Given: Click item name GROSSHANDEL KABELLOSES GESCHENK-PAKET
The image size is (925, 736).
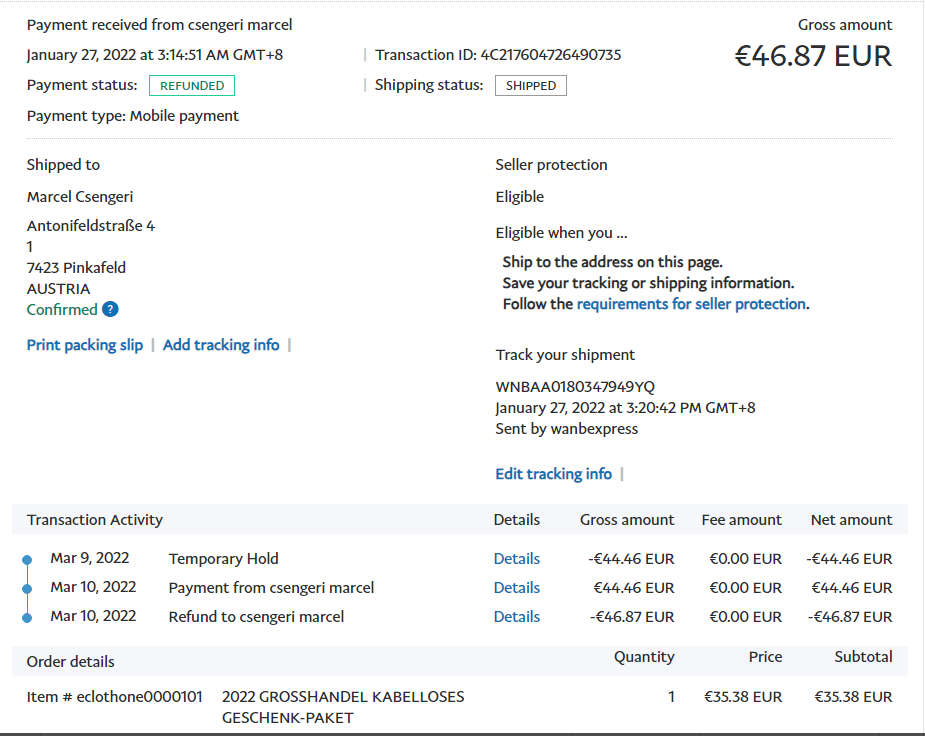Looking at the screenshot, I should 342,706.
